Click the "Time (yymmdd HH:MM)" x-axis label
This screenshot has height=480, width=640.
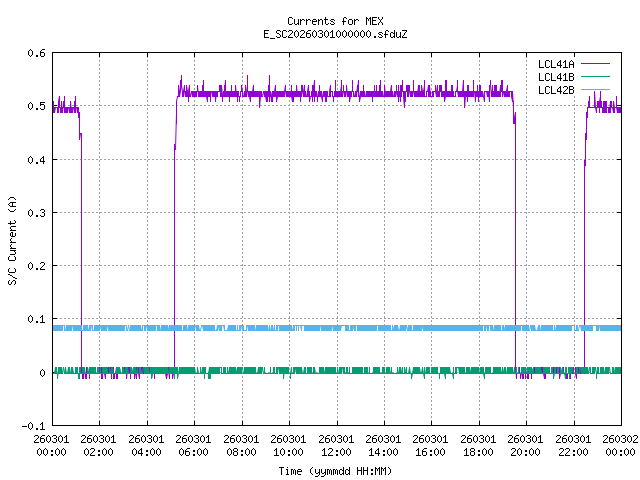click(x=335, y=469)
